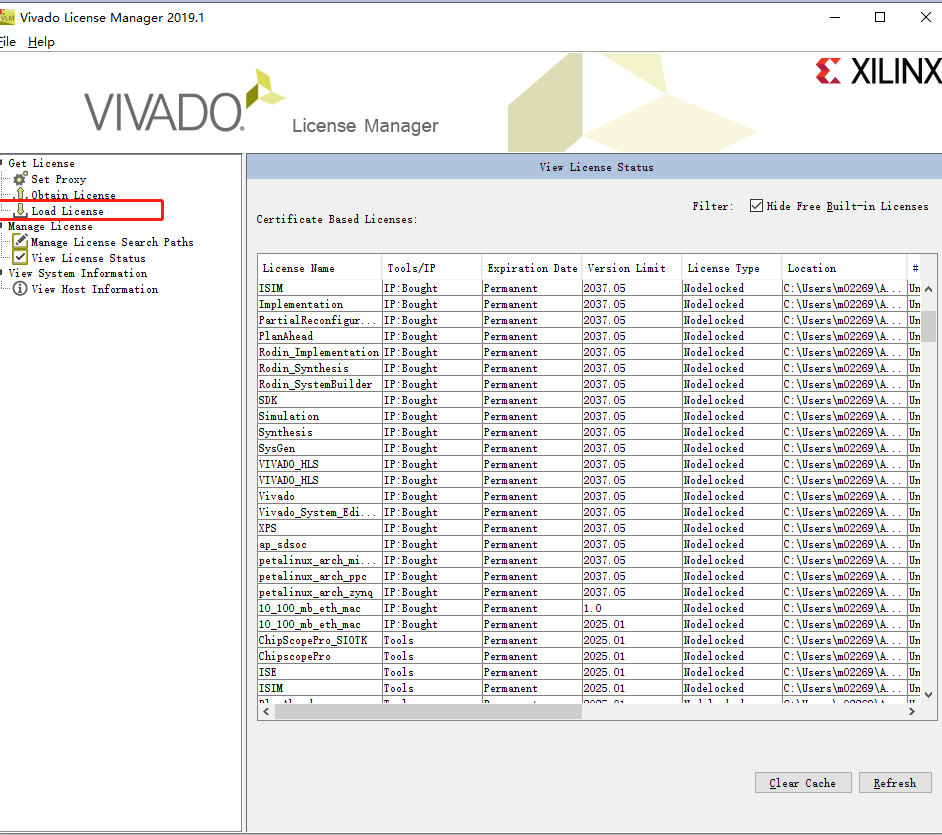
Task: Click the Load License download icon
Action: (x=20, y=210)
